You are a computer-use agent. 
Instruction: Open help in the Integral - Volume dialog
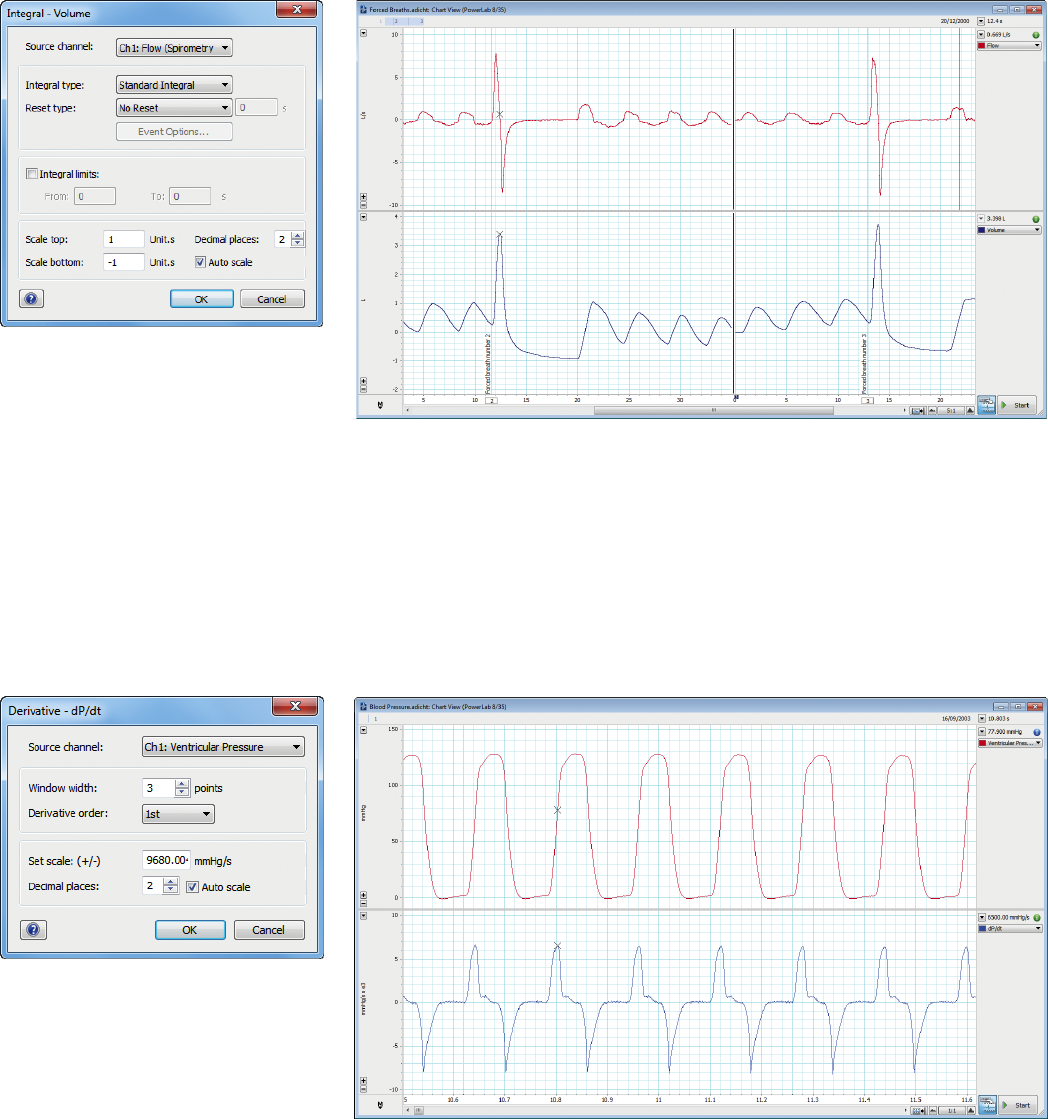pyautogui.click(x=31, y=298)
